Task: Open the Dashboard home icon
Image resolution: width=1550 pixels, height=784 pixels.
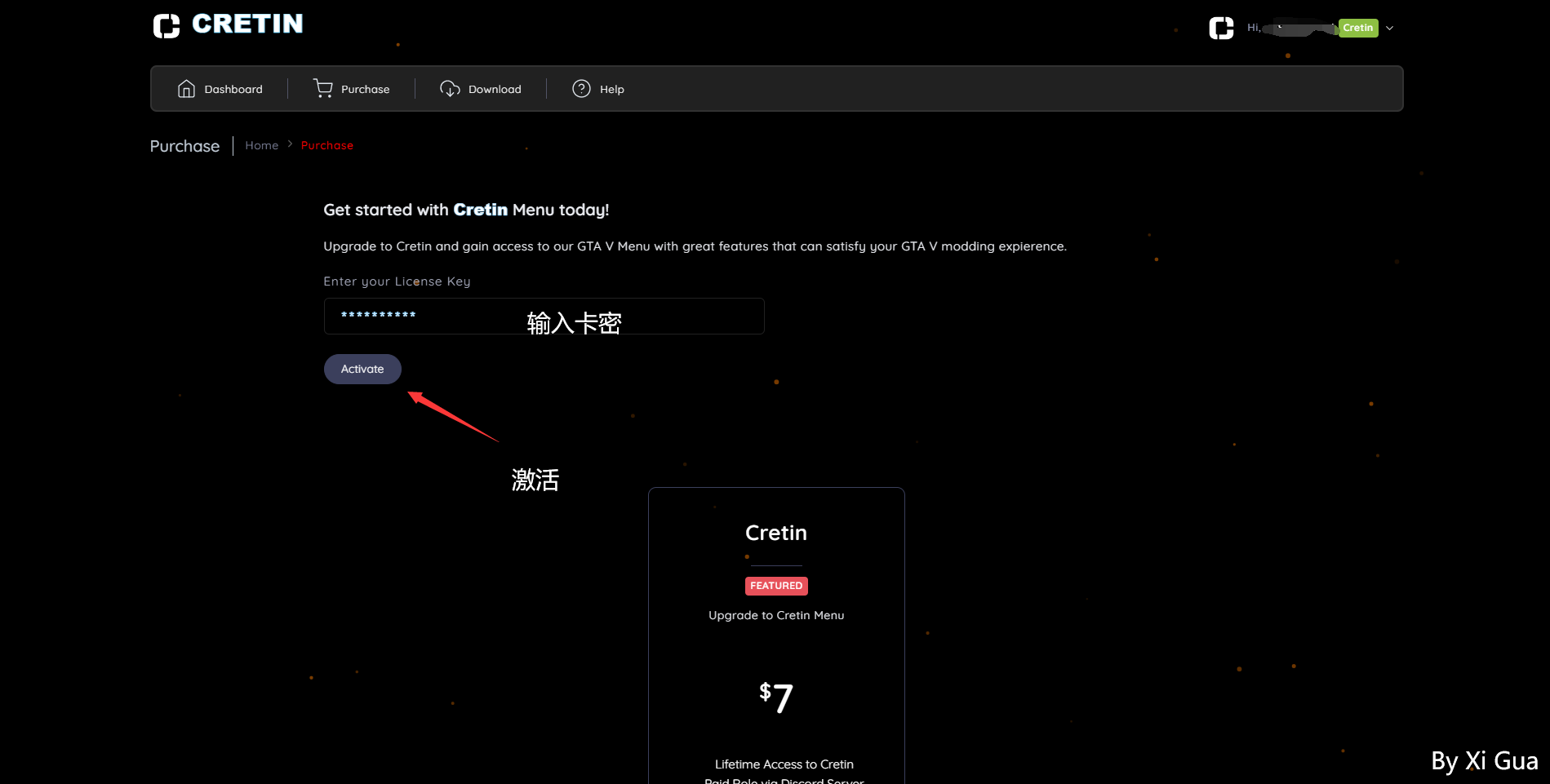Action: coord(186,89)
